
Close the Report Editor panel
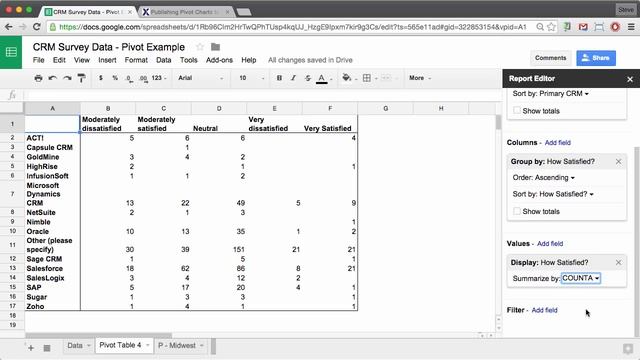coord(630,79)
